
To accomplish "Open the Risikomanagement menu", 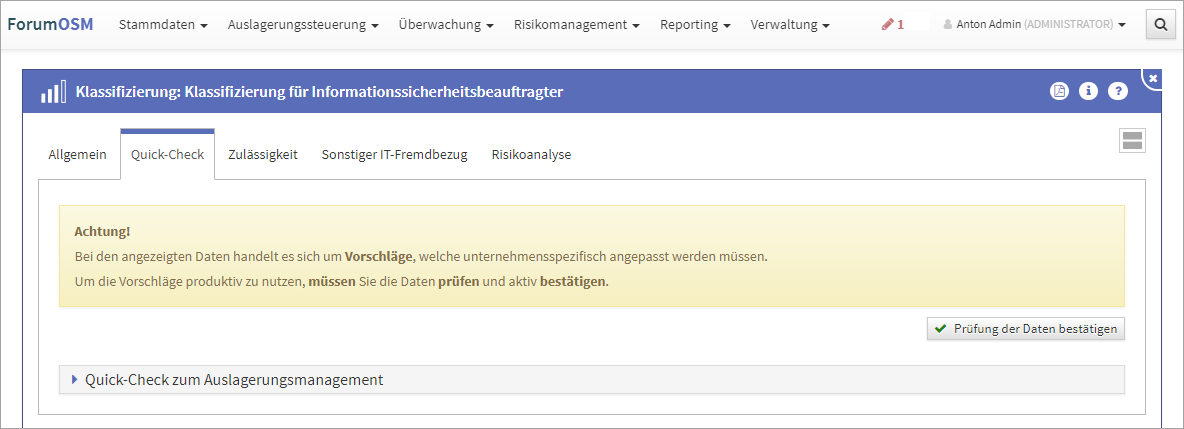I will [577, 25].
